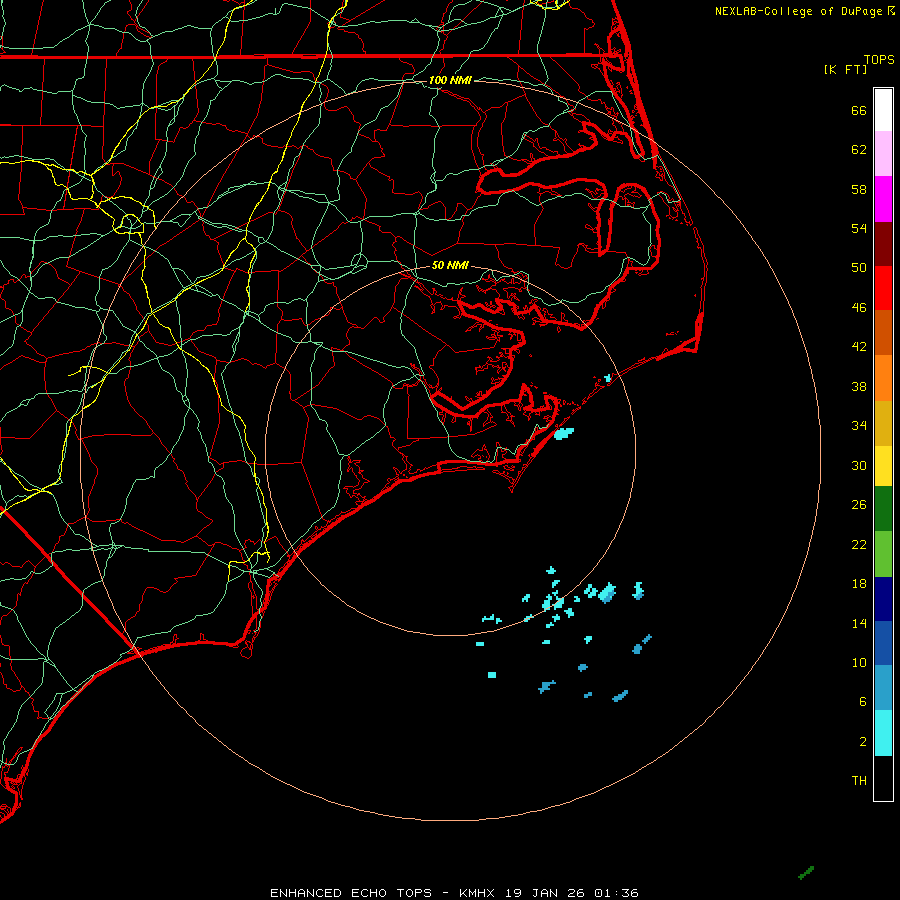900x900 pixels.
Task: Click the 54 legend value
Action: click(x=859, y=228)
